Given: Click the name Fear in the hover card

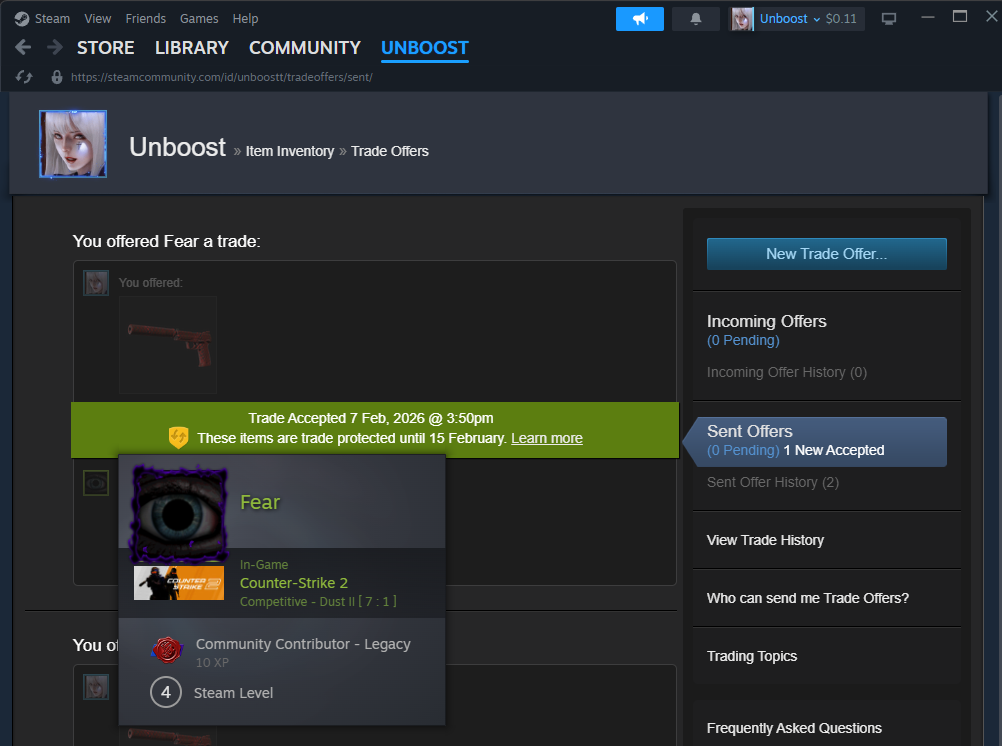Looking at the screenshot, I should click(x=260, y=502).
